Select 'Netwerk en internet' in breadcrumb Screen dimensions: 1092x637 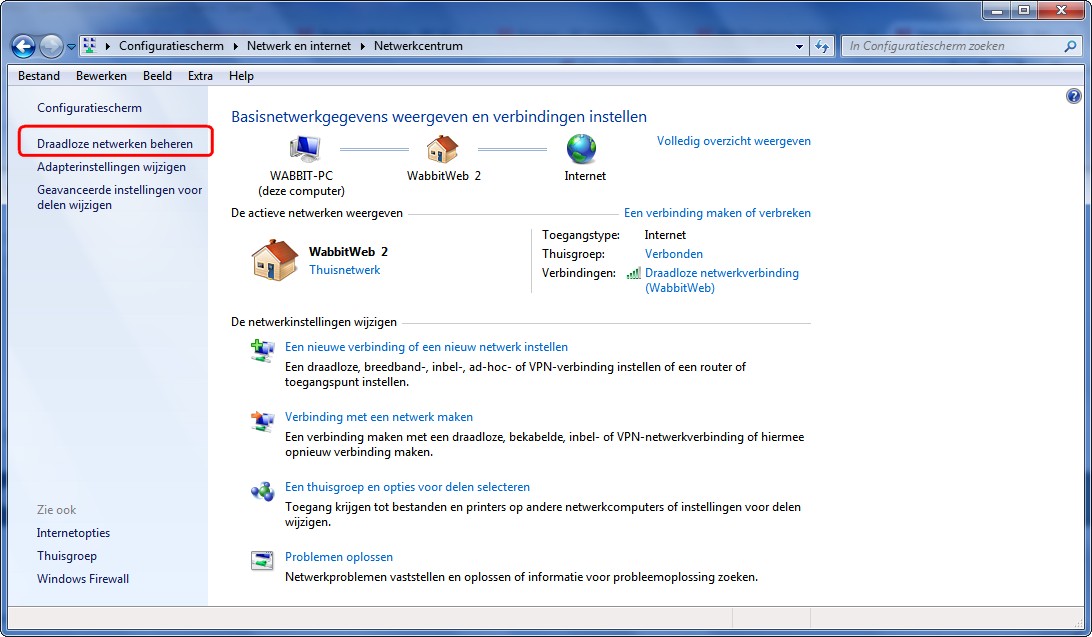(299, 46)
